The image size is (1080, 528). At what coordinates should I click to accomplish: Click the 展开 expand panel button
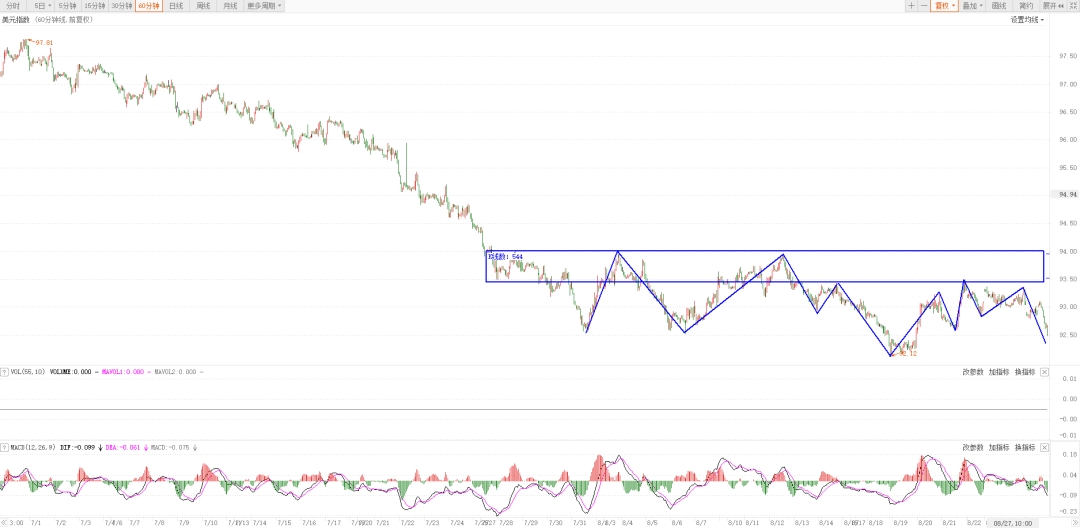click(x=1052, y=6)
